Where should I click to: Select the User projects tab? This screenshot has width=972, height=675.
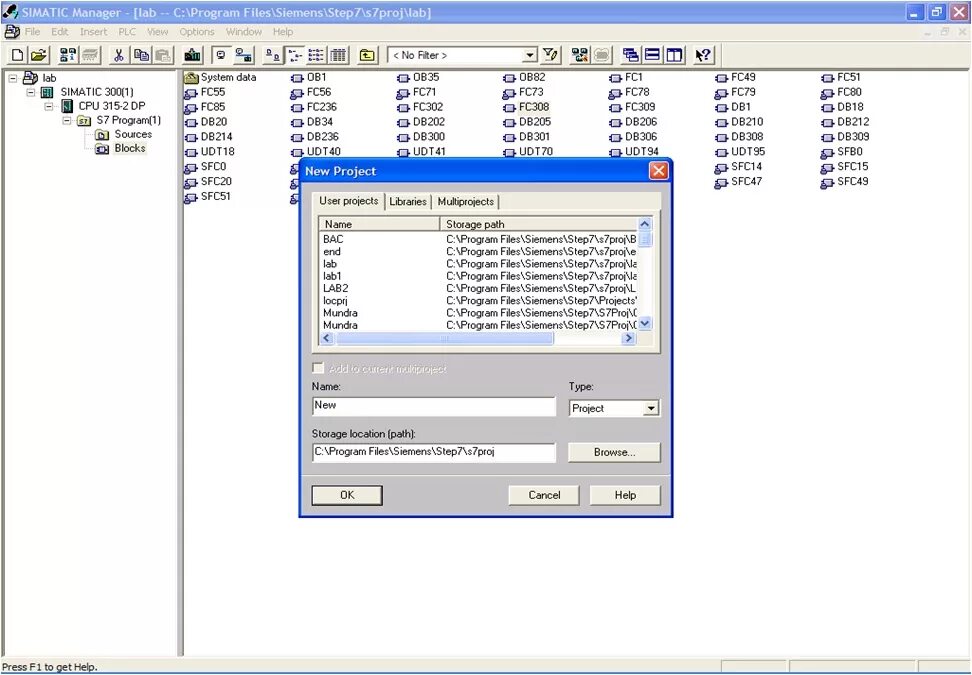click(348, 201)
